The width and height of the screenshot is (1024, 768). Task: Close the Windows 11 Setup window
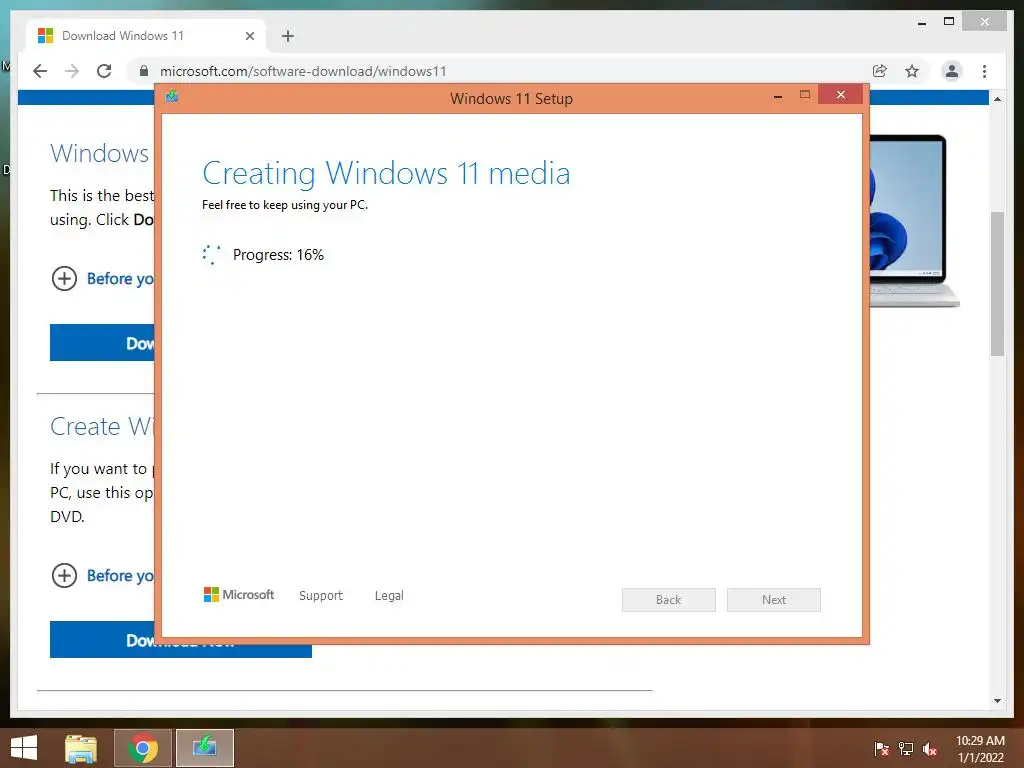(840, 95)
